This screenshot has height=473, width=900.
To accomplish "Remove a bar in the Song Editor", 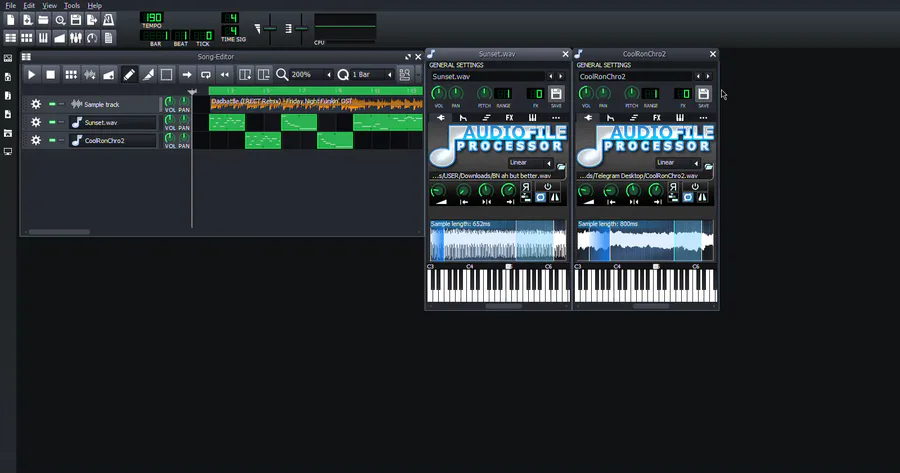I will pyautogui.click(x=263, y=75).
